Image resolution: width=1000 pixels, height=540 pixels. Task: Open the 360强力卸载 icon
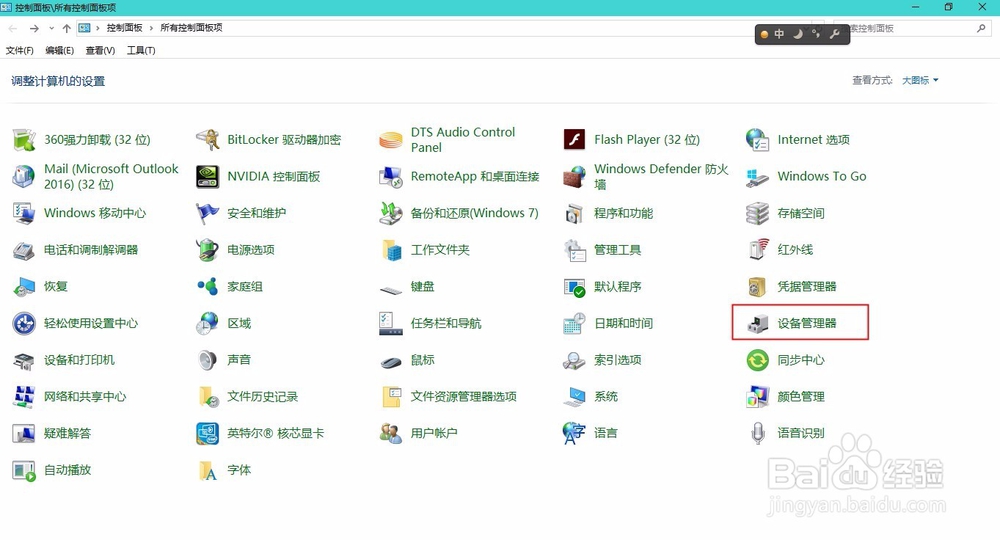[x=24, y=140]
